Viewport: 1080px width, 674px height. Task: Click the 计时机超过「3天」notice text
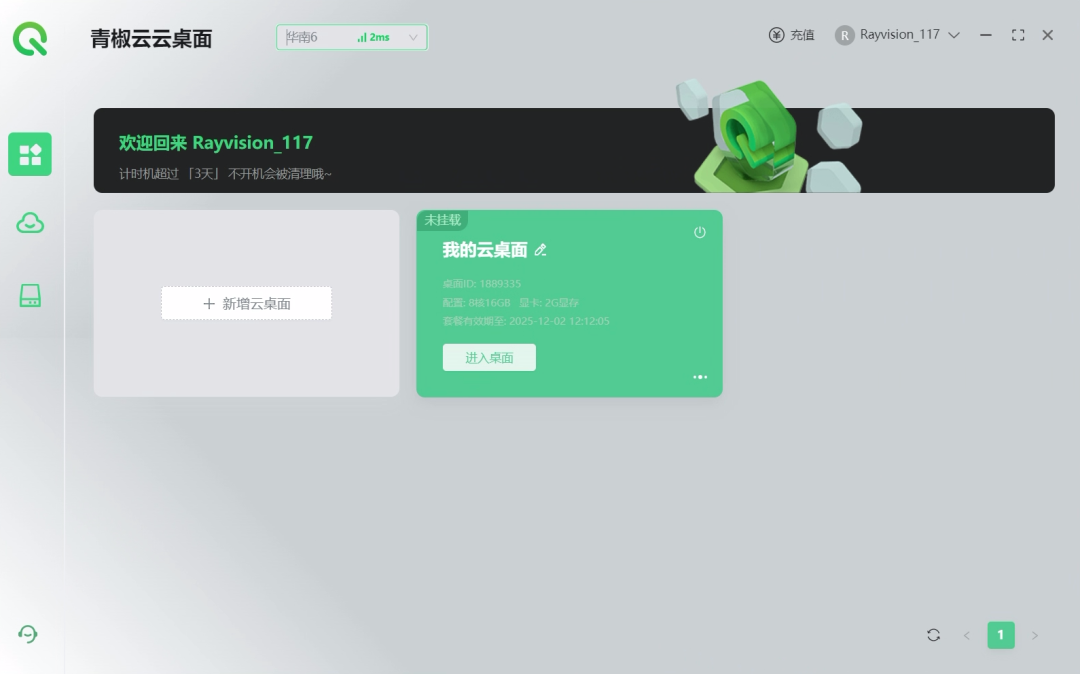coord(225,173)
